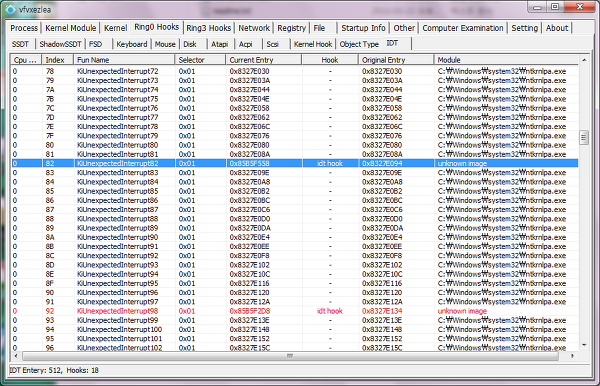
Task: Click the app icon in title bar
Action: point(10,10)
